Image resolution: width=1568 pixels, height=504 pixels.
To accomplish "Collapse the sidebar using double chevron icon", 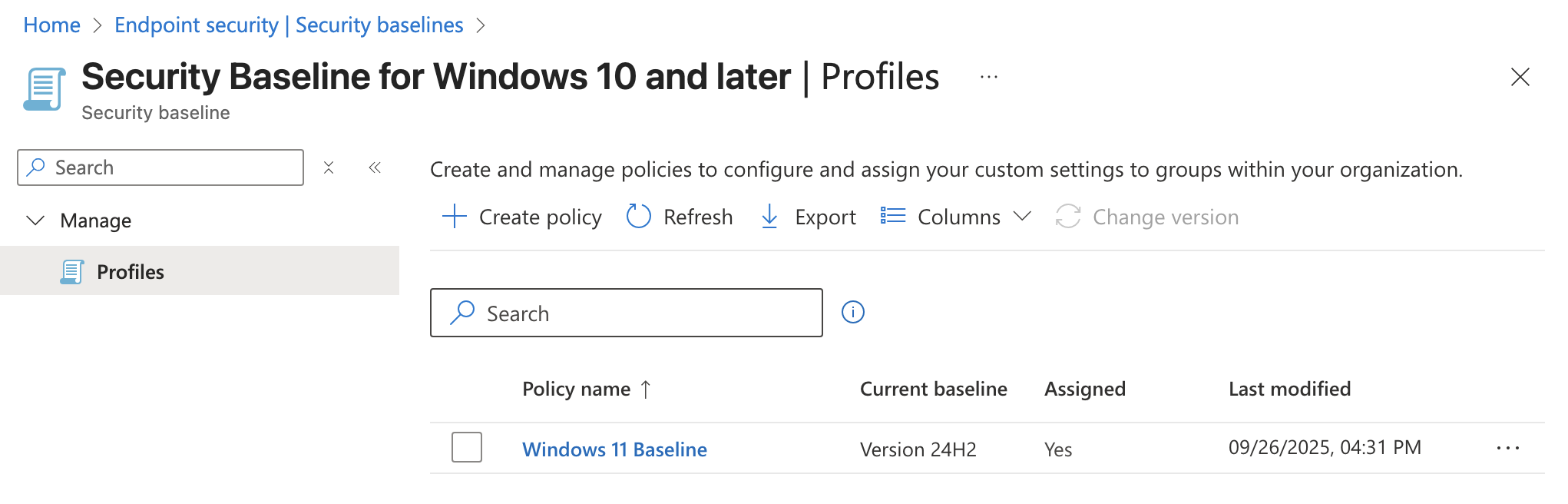I will [375, 167].
